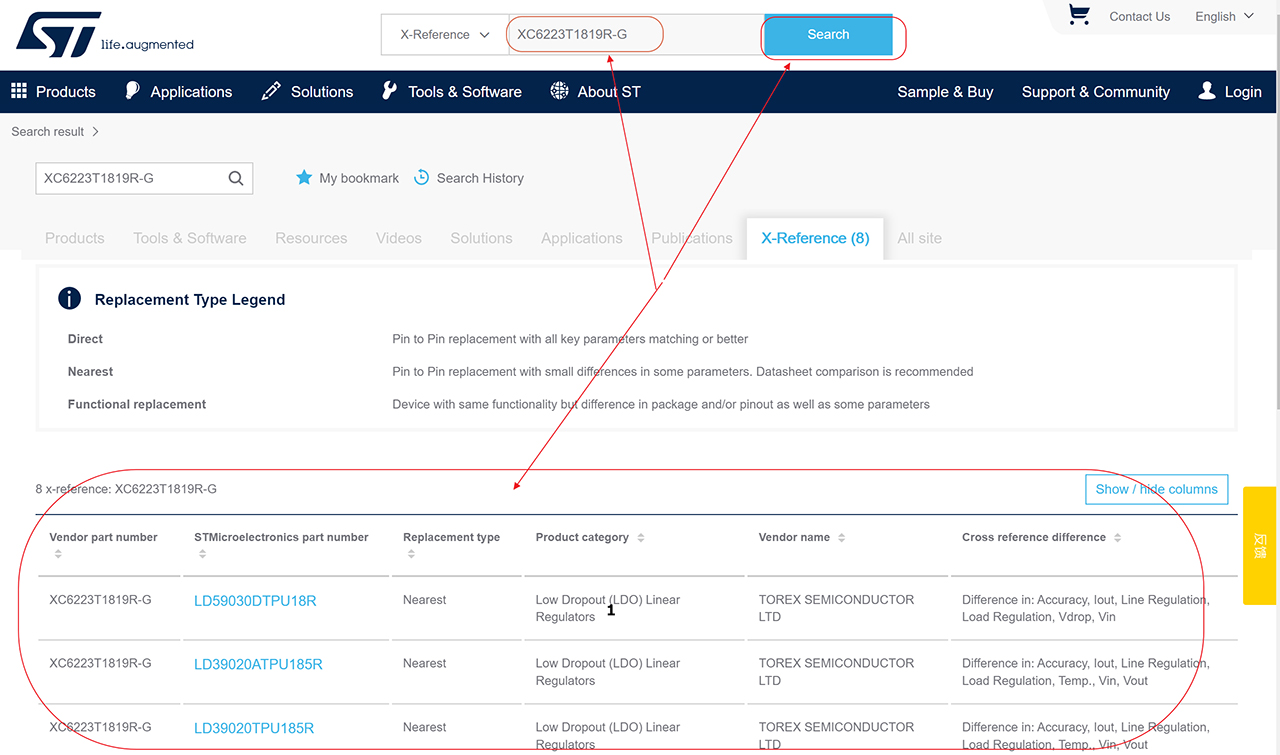Click the Replacement Type Legend info icon

(69, 298)
